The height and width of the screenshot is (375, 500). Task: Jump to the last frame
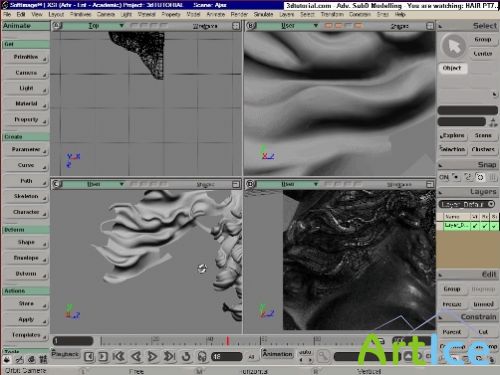click(169, 356)
